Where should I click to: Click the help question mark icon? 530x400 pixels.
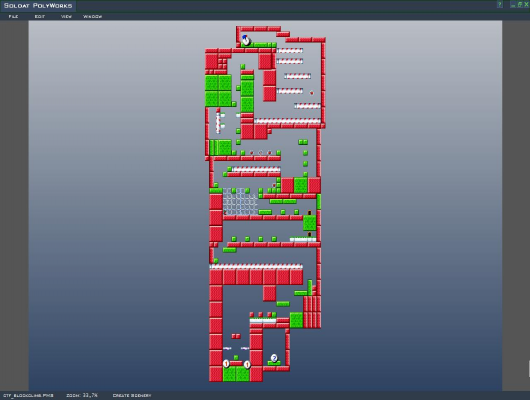500,4
